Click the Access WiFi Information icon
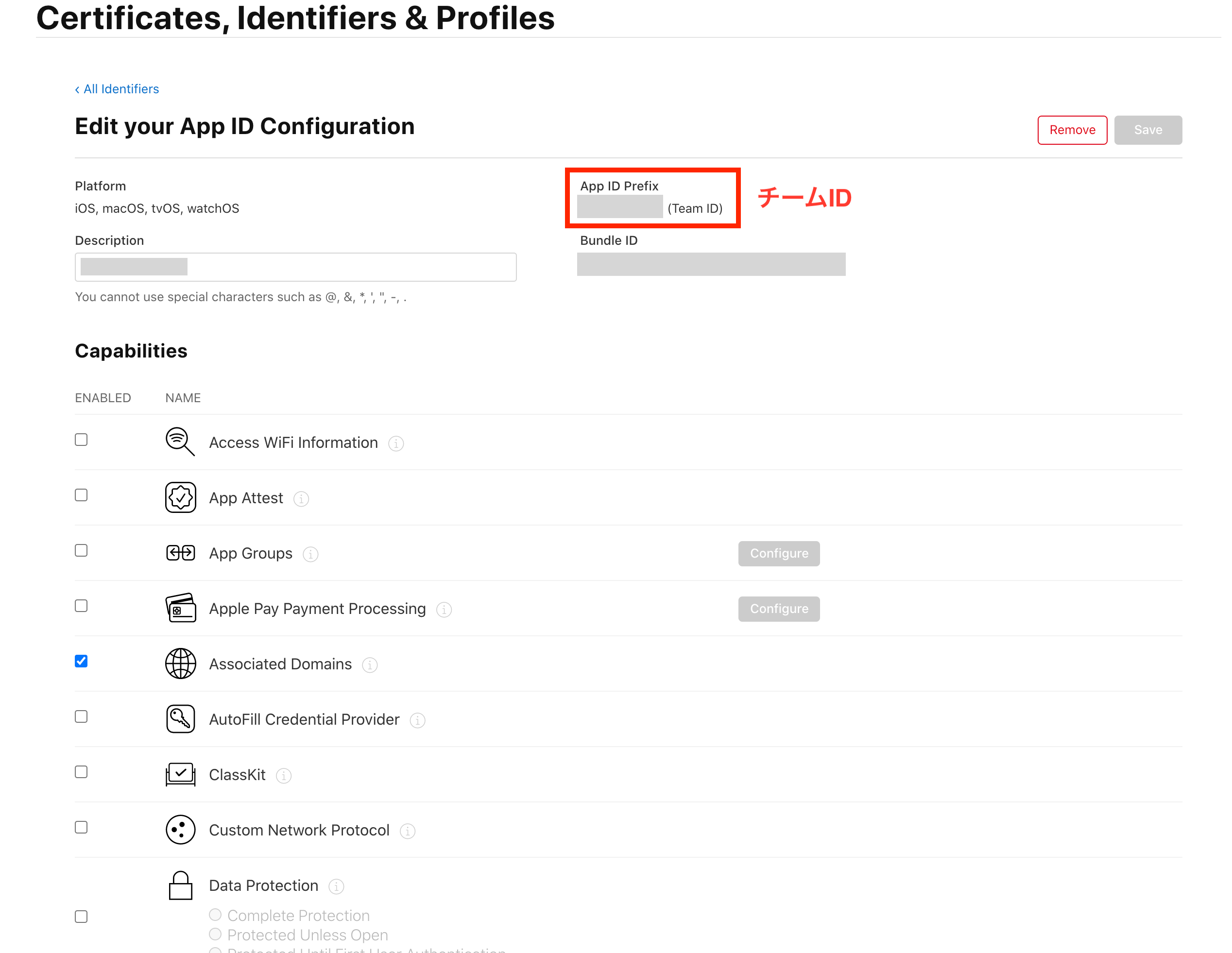Image resolution: width=1232 pixels, height=953 pixels. [x=180, y=442]
